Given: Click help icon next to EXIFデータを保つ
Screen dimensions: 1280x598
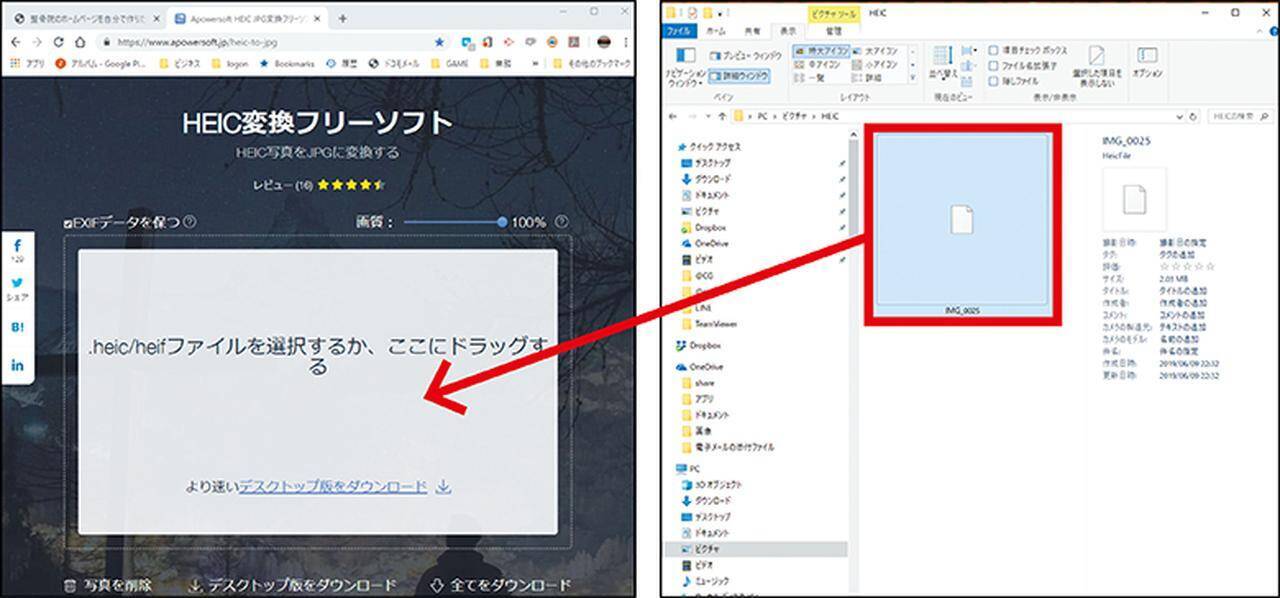Looking at the screenshot, I should click(190, 222).
